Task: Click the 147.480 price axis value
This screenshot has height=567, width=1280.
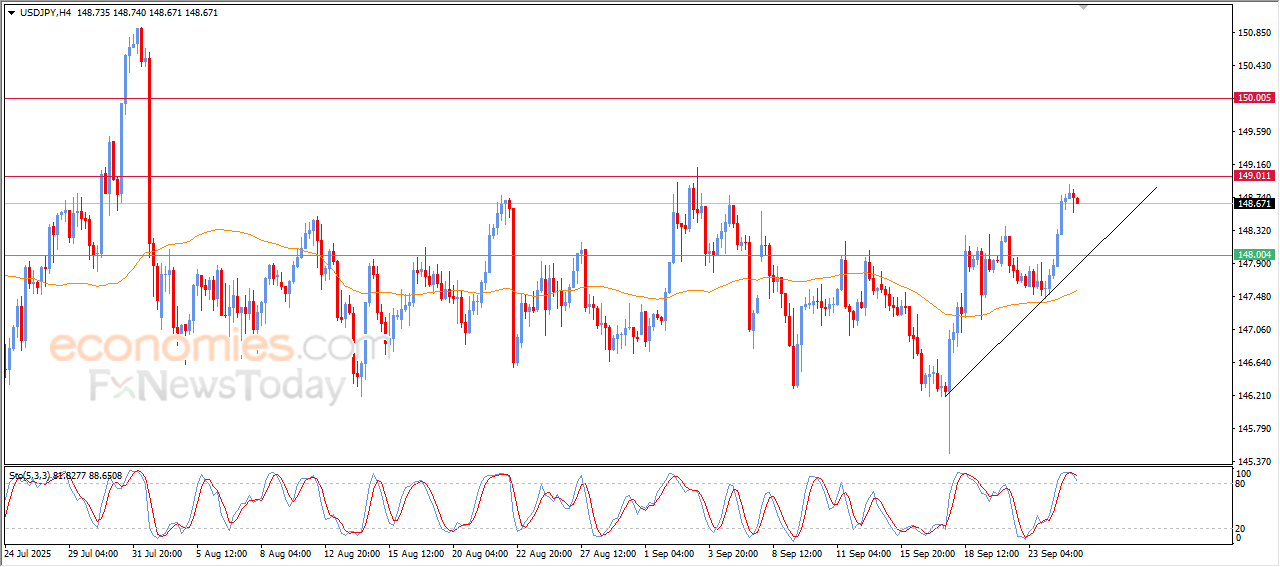Action: 1254,297
